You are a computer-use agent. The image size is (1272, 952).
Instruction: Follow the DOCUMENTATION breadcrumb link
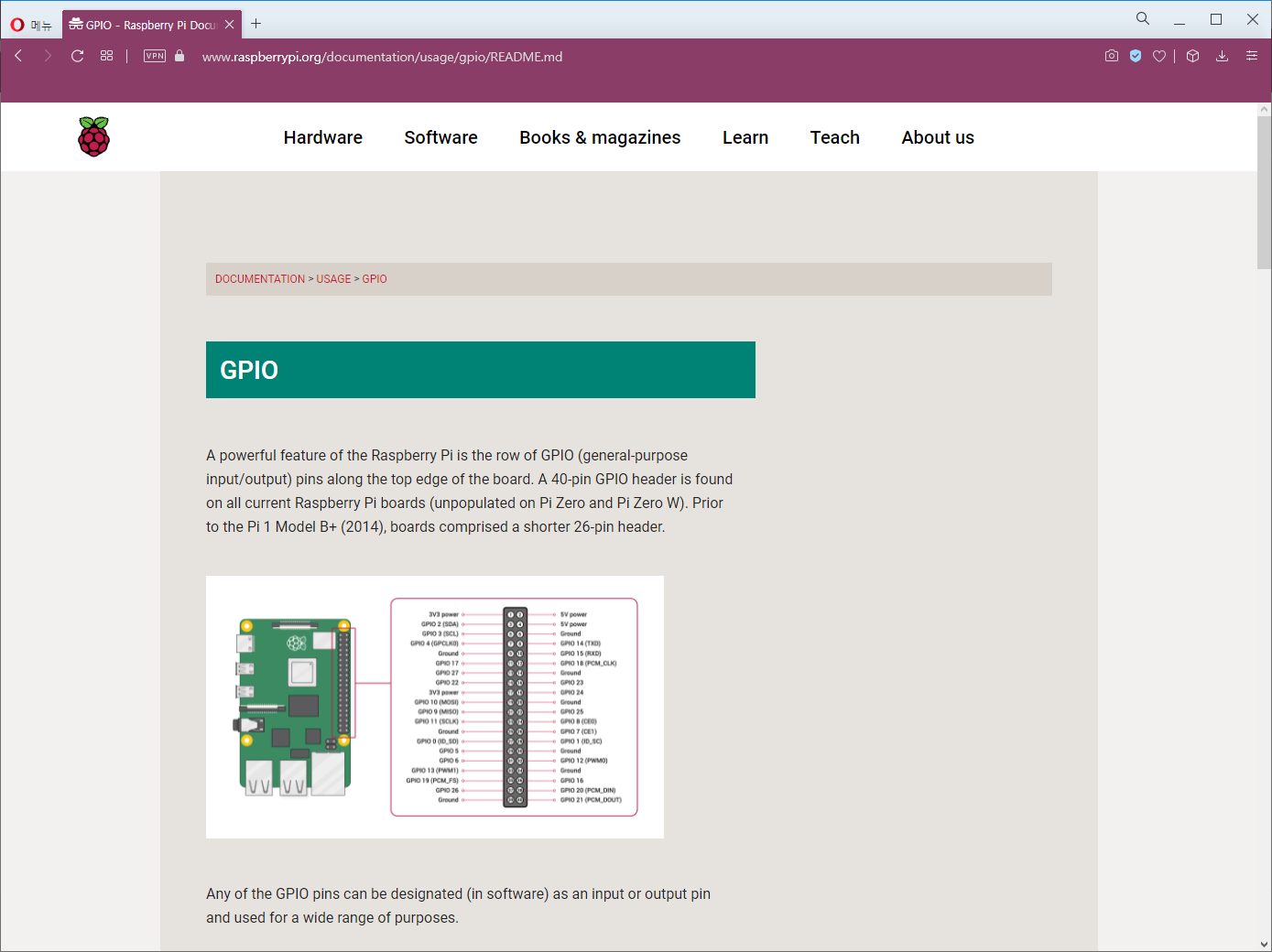tap(260, 279)
